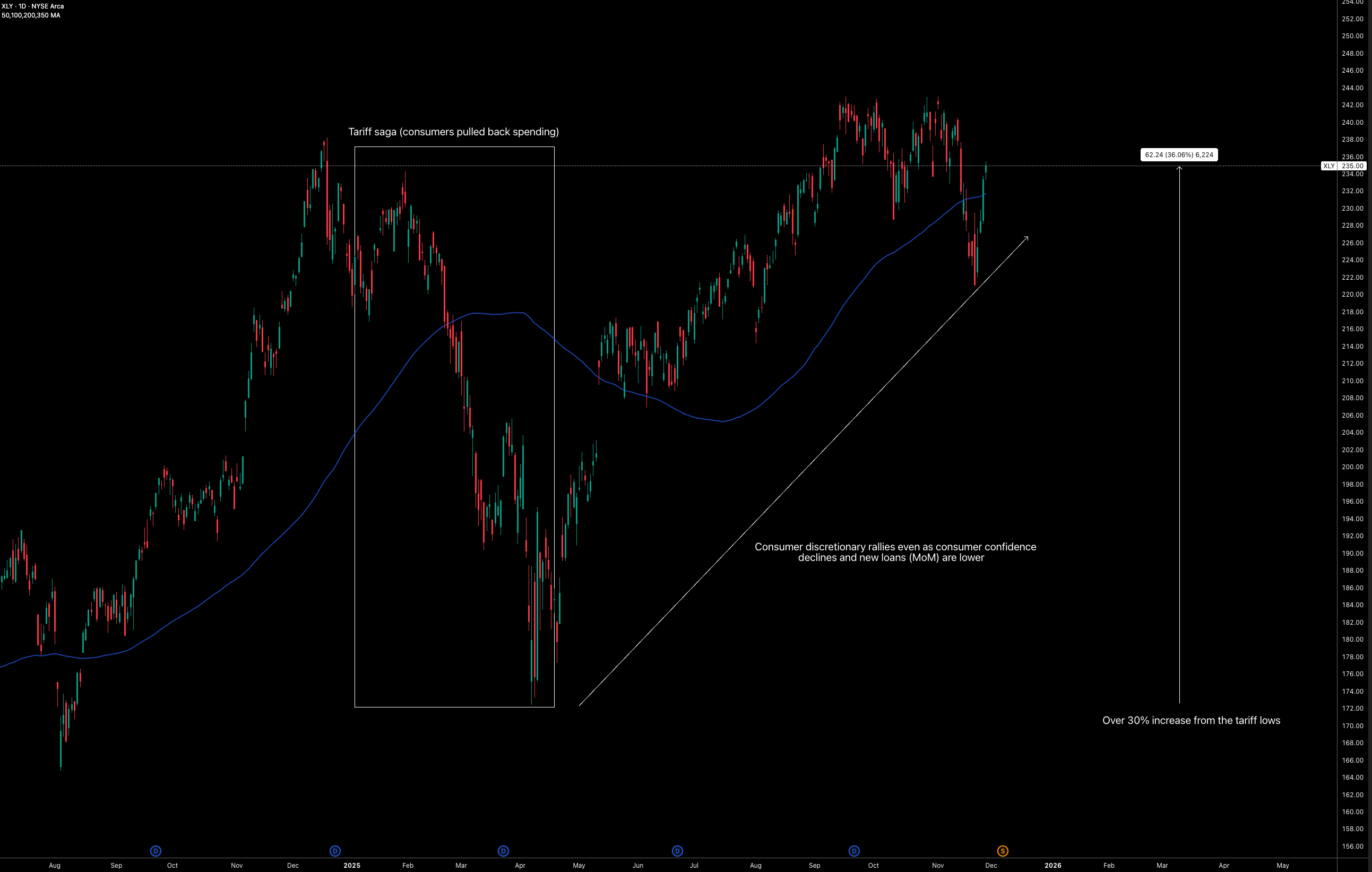
Task: Select the 'Consumer discretionary rallies' text note
Action: click(894, 552)
